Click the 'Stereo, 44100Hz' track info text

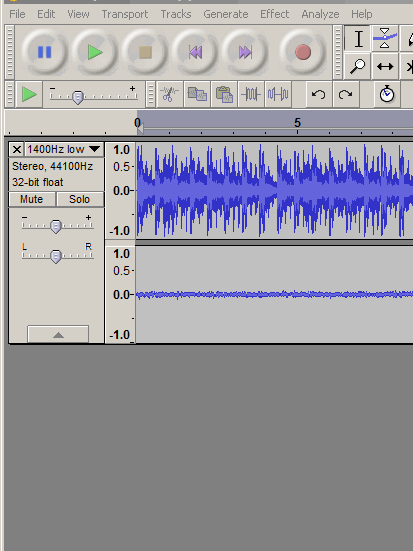click(x=52, y=166)
